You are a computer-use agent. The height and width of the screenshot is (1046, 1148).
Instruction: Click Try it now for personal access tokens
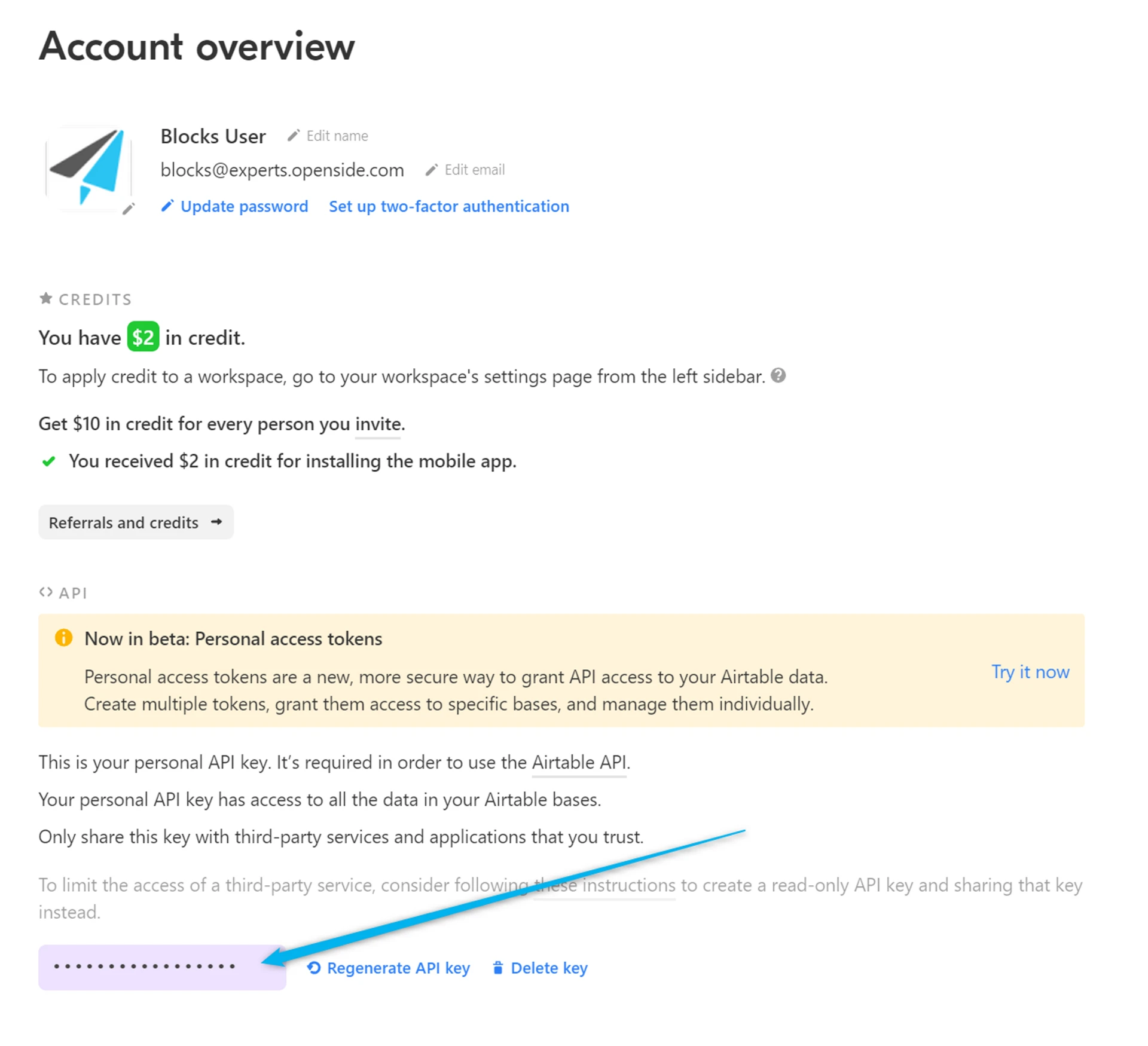pos(1030,672)
